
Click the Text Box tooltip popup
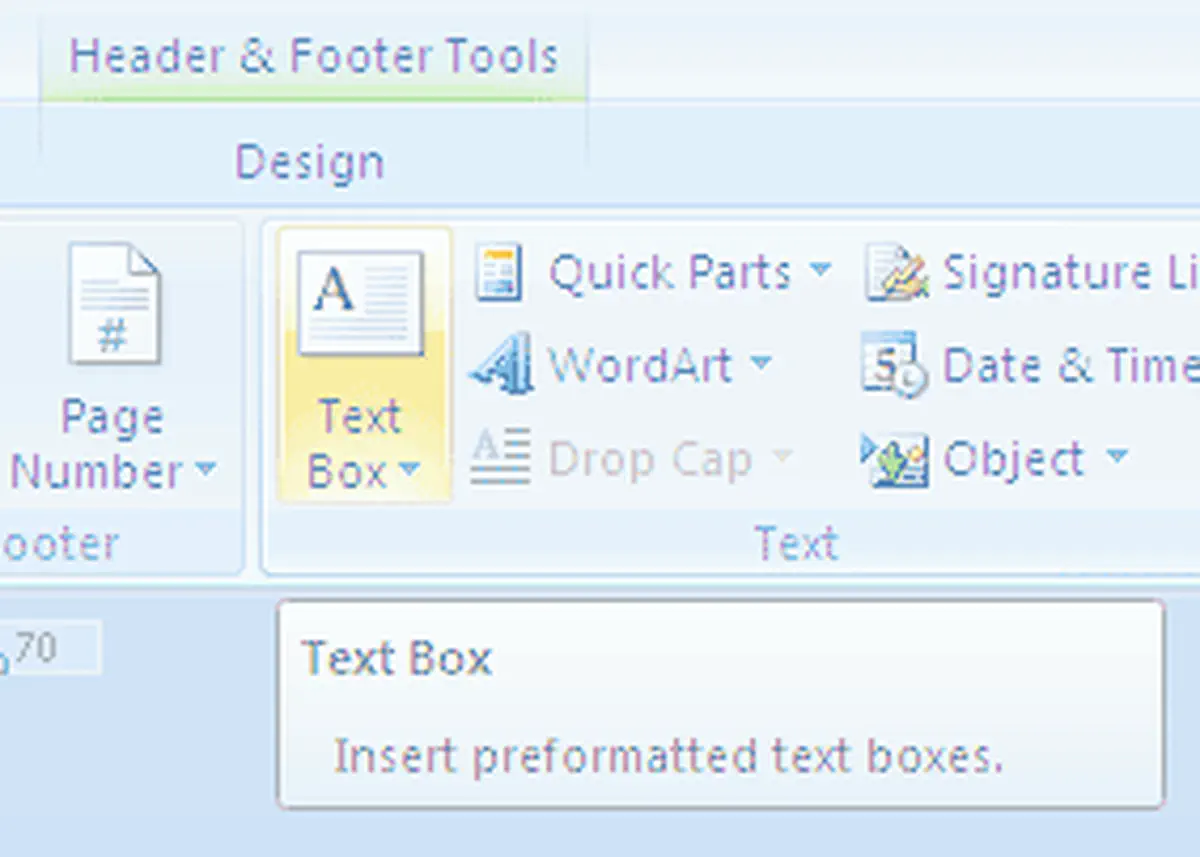tap(720, 704)
